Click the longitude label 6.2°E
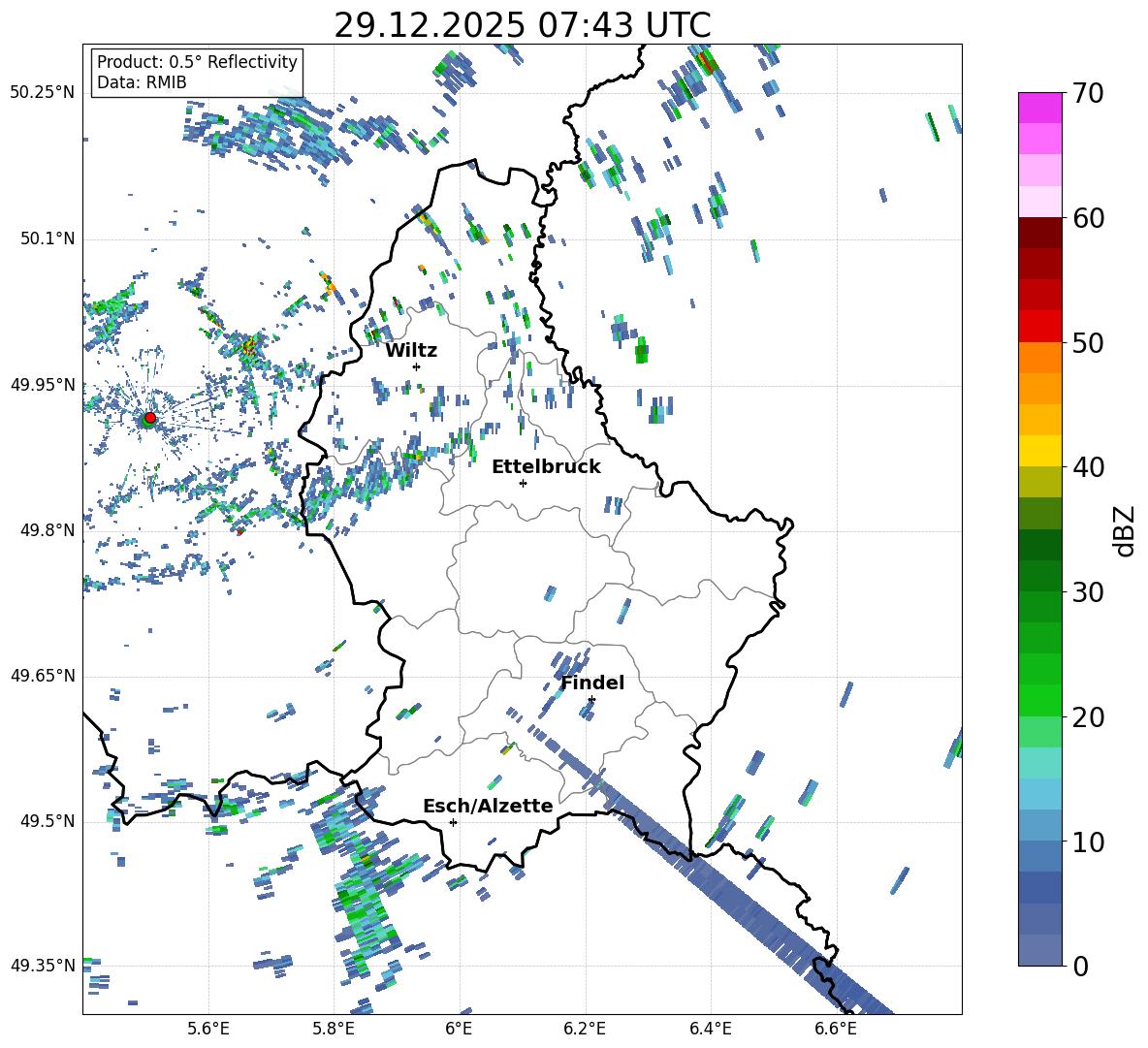Image resolution: width=1148 pixels, height=1048 pixels. (585, 1029)
